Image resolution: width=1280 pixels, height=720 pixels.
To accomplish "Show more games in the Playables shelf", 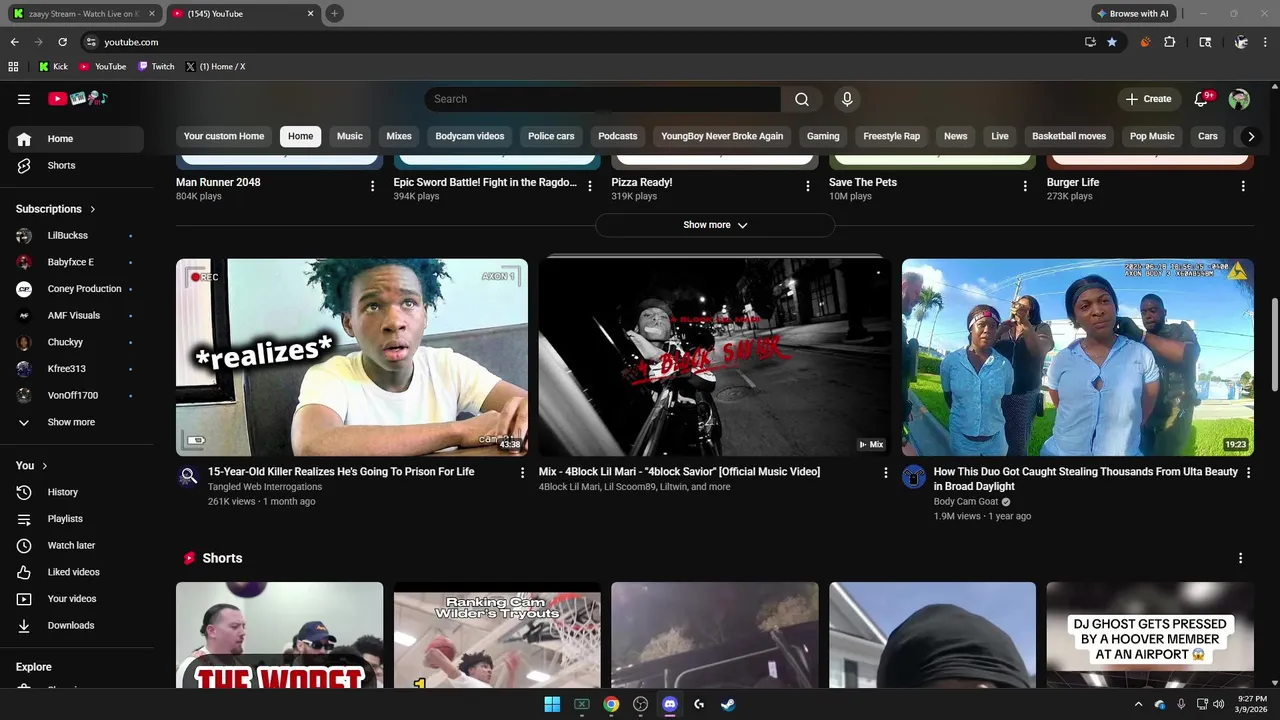I will click(x=715, y=225).
